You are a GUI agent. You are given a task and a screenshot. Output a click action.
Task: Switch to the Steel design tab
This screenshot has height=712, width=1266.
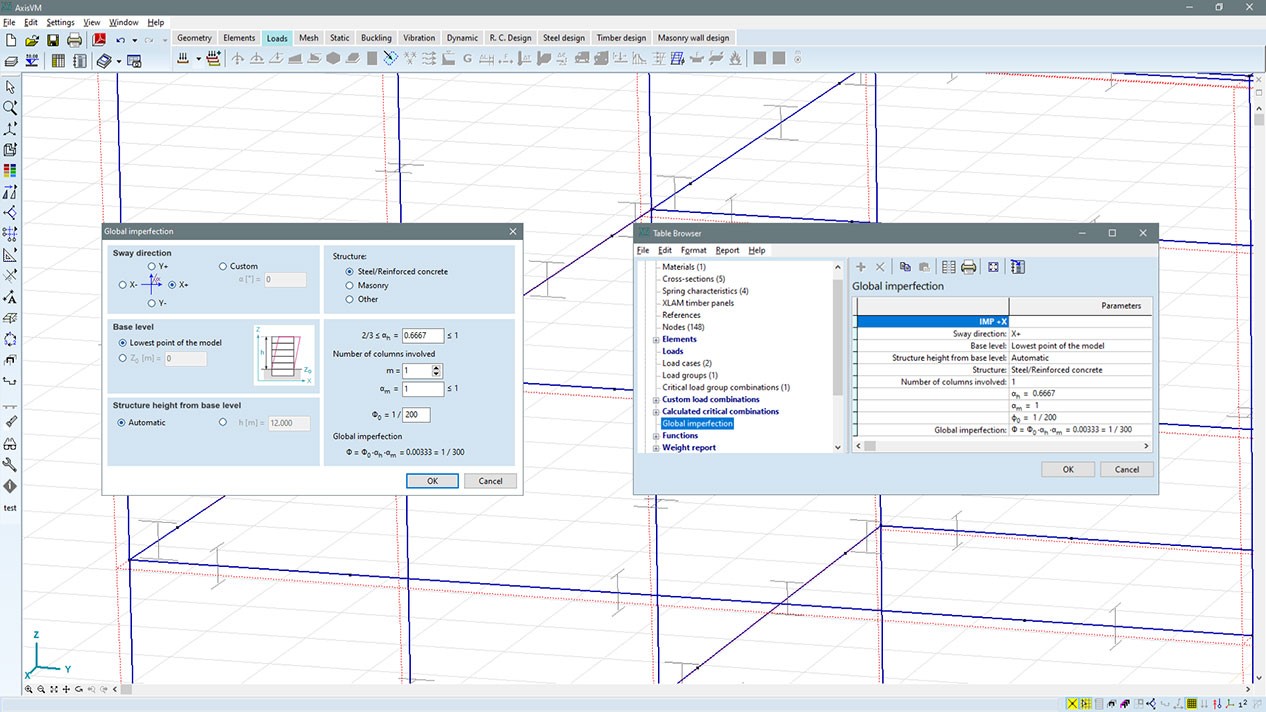(x=563, y=38)
